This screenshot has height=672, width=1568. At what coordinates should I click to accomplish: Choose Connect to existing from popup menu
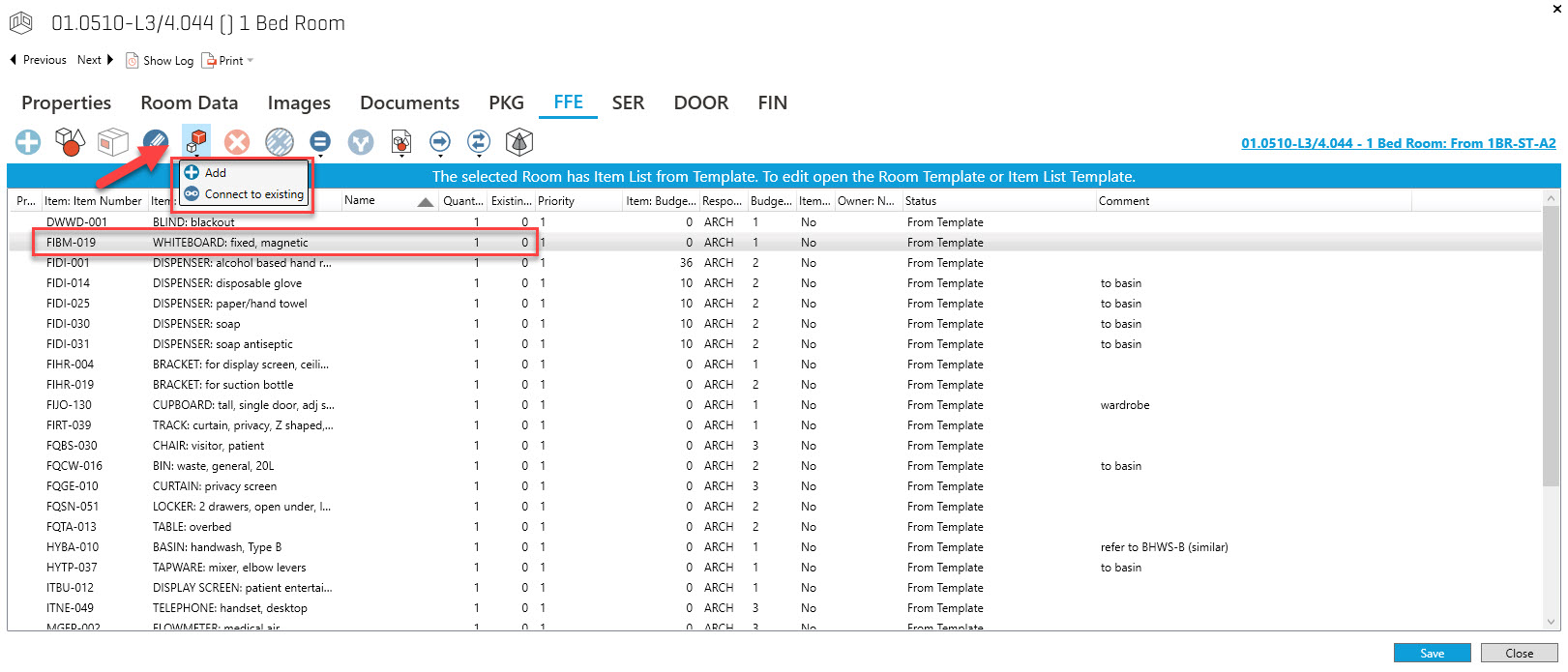coord(253,194)
